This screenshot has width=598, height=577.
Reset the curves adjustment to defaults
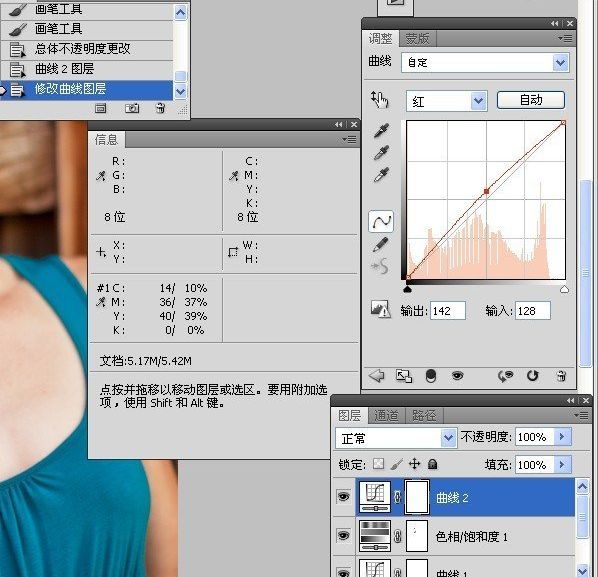click(532, 376)
